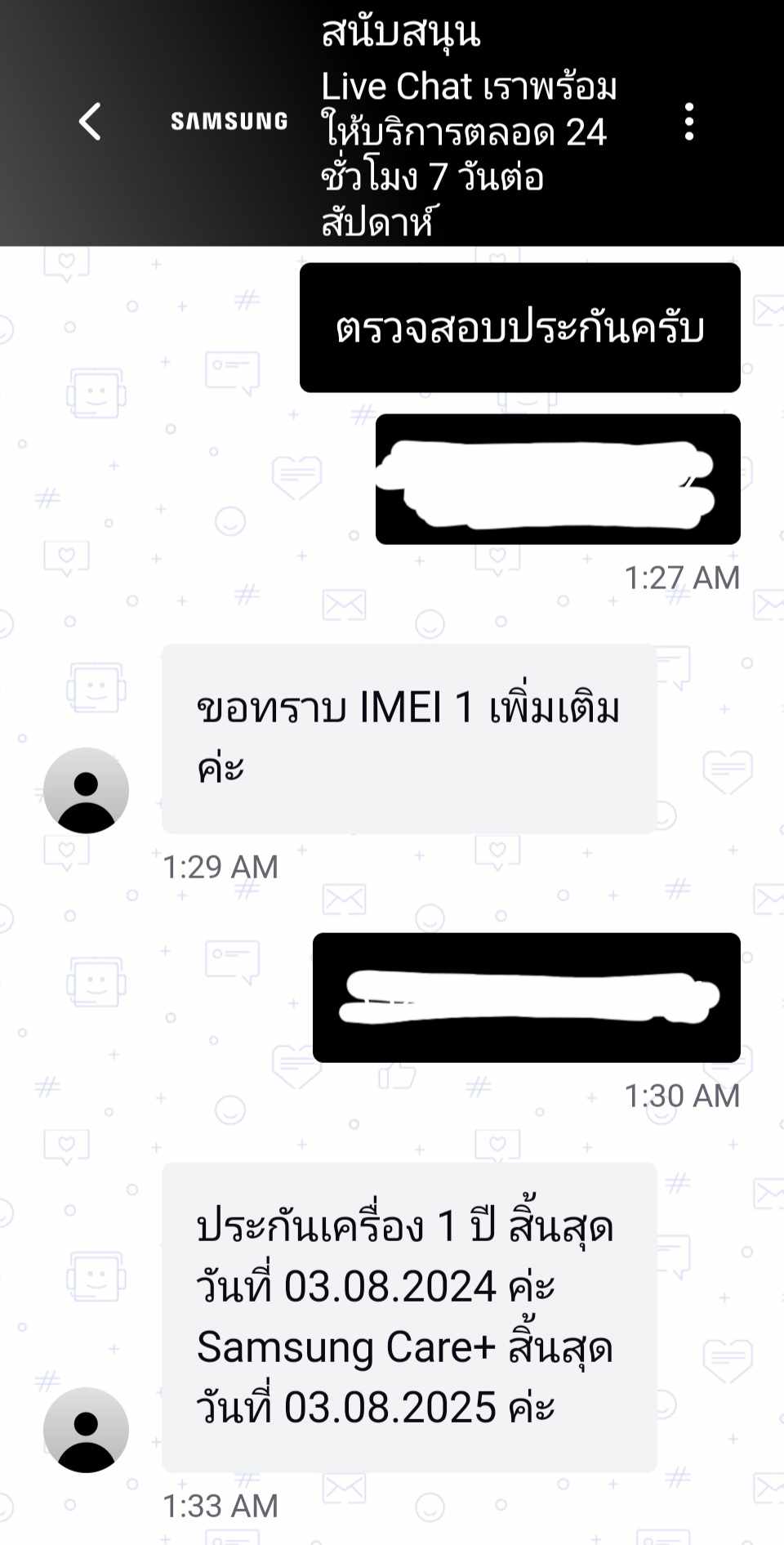Tap the 1:33 AM timestamp
The height and width of the screenshot is (1545, 784).
pos(220,1506)
